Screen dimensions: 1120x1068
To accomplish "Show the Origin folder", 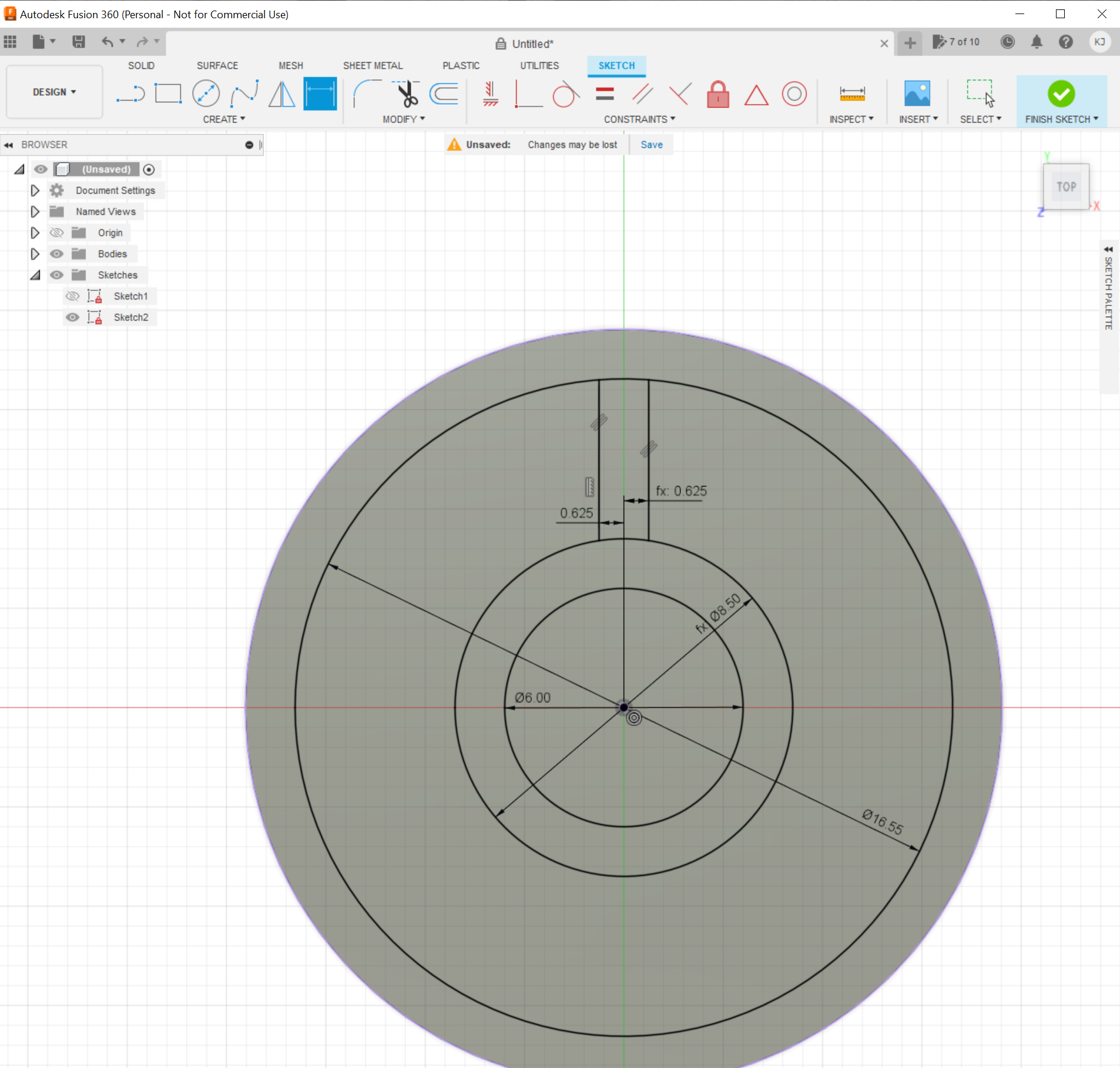I will click(56, 232).
